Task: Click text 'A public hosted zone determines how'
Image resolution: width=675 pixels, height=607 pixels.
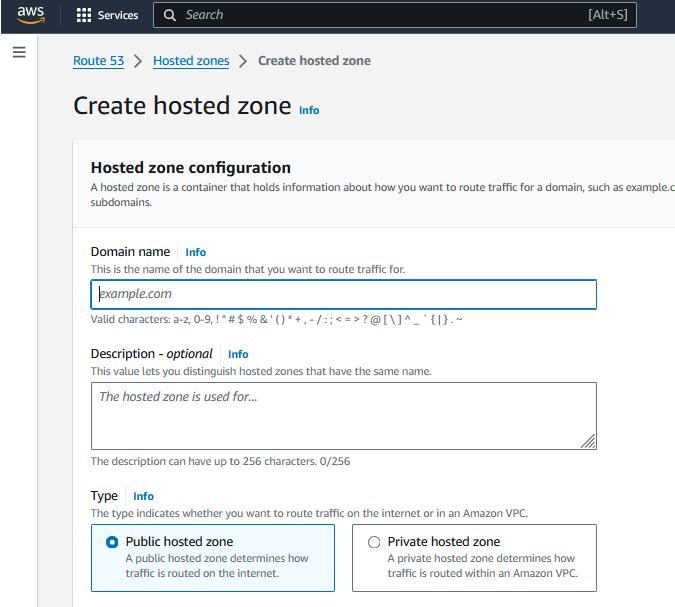Action: (217, 558)
